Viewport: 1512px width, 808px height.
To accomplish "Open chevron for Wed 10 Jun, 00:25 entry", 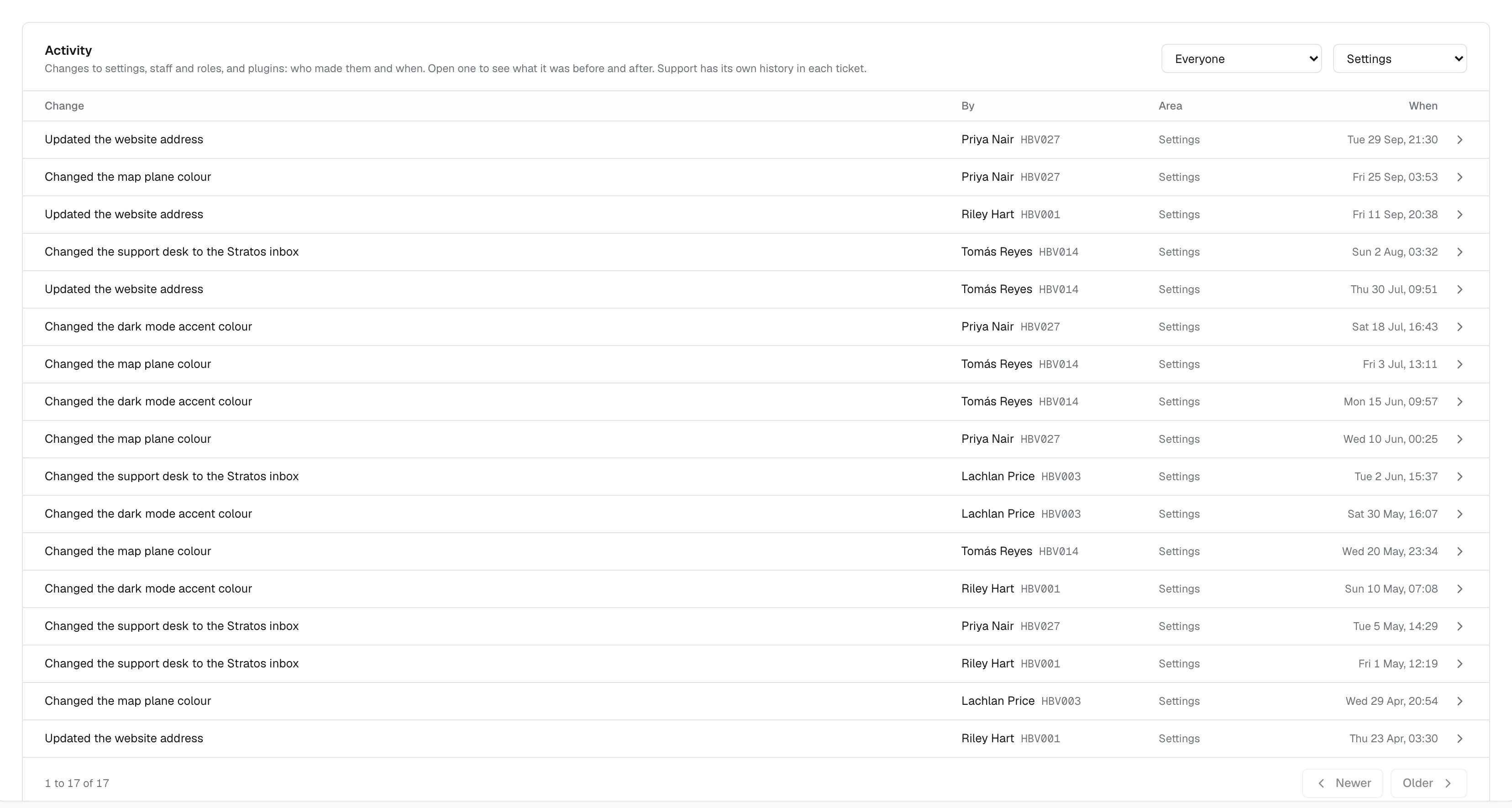I will tap(1460, 439).
